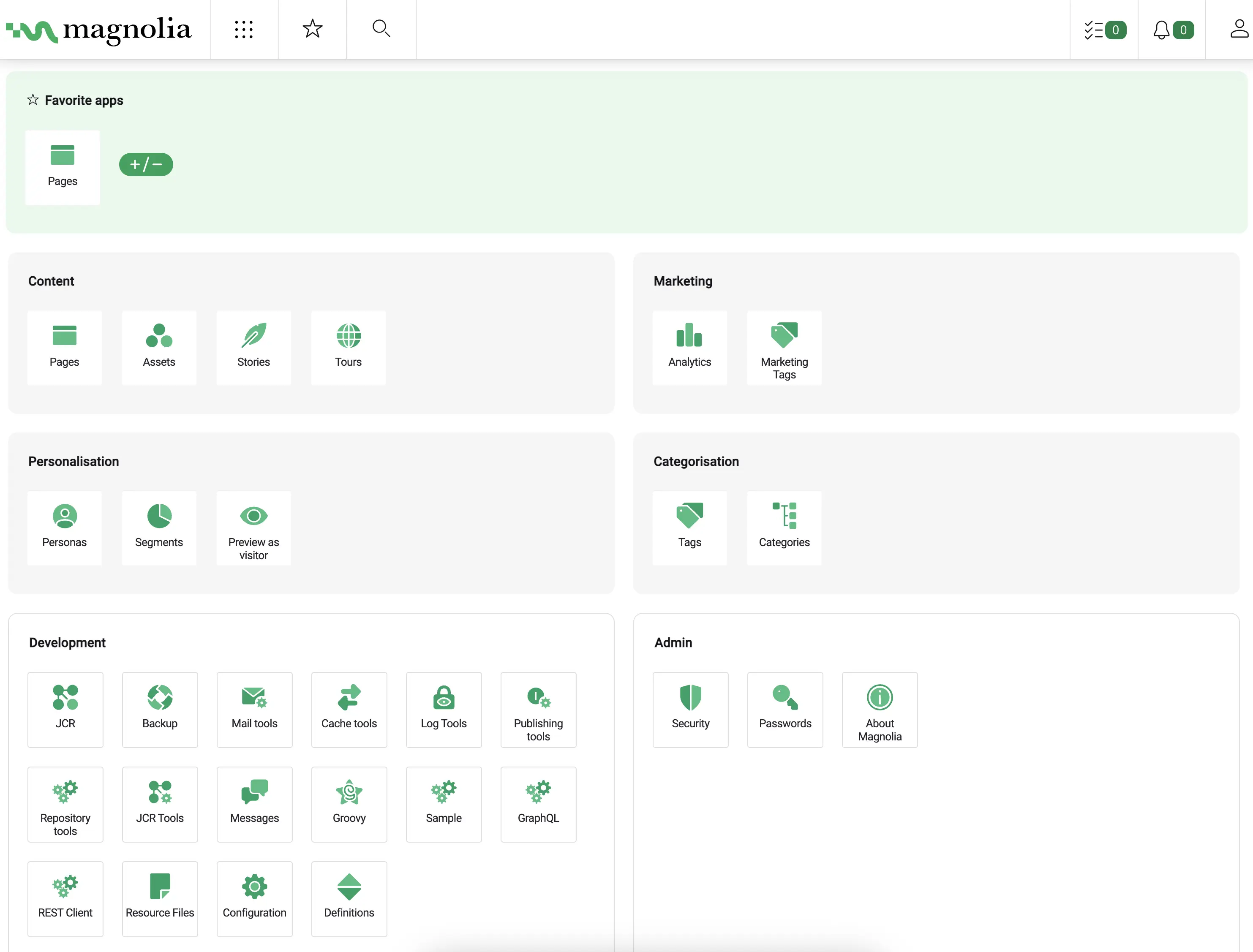Open the search magnifier icon

tap(381, 28)
